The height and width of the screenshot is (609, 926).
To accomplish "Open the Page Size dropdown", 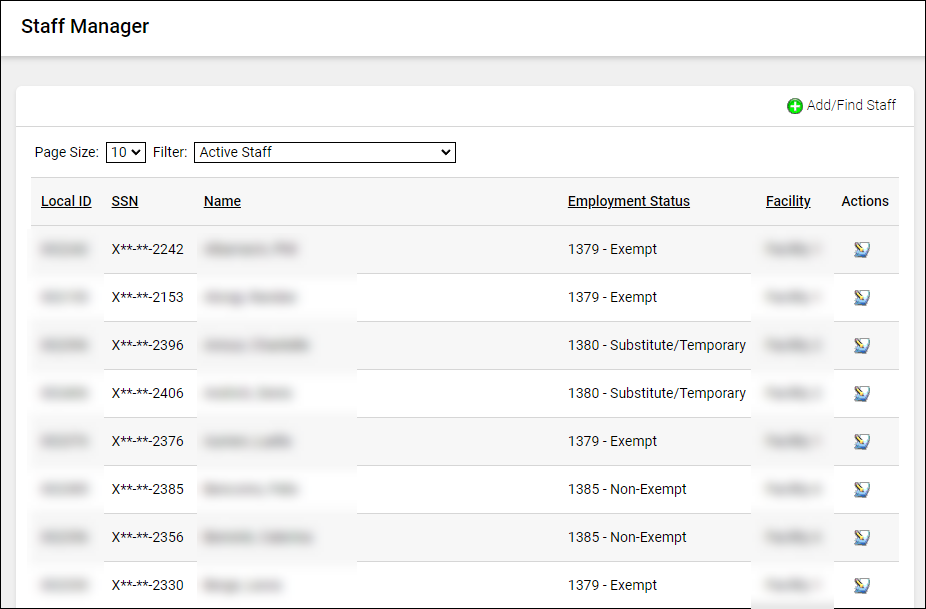I will pyautogui.click(x=126, y=152).
